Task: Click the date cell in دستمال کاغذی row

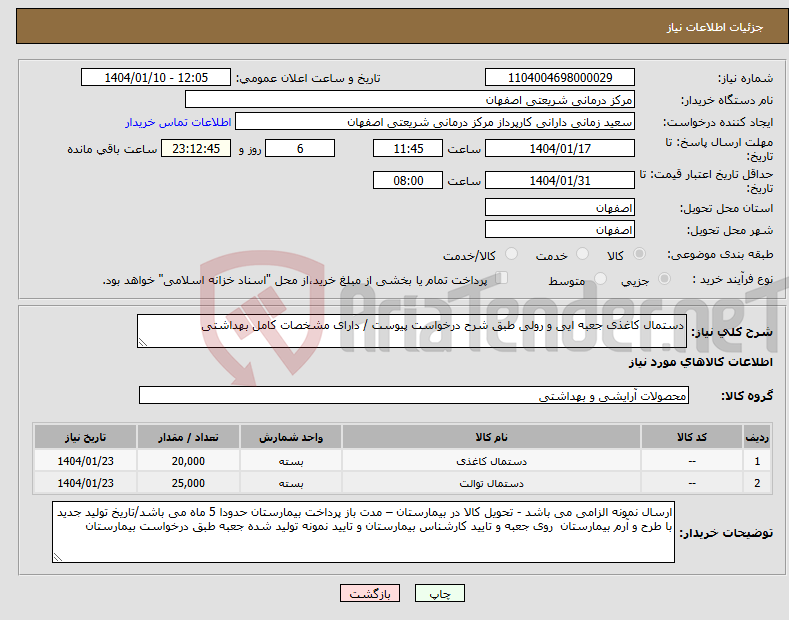Action: pyautogui.click(x=85, y=461)
